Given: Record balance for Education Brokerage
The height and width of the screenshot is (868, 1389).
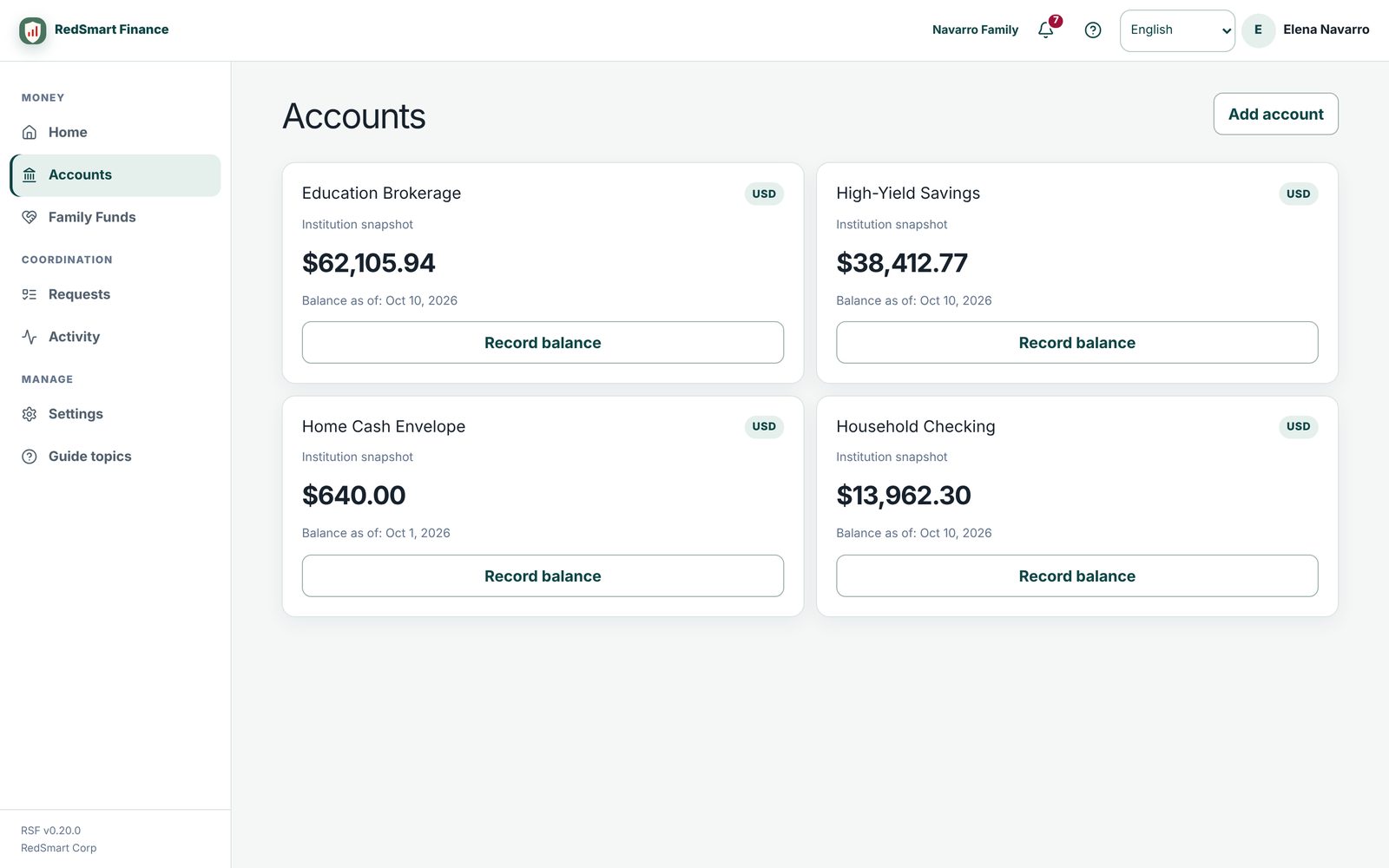Looking at the screenshot, I should (543, 343).
